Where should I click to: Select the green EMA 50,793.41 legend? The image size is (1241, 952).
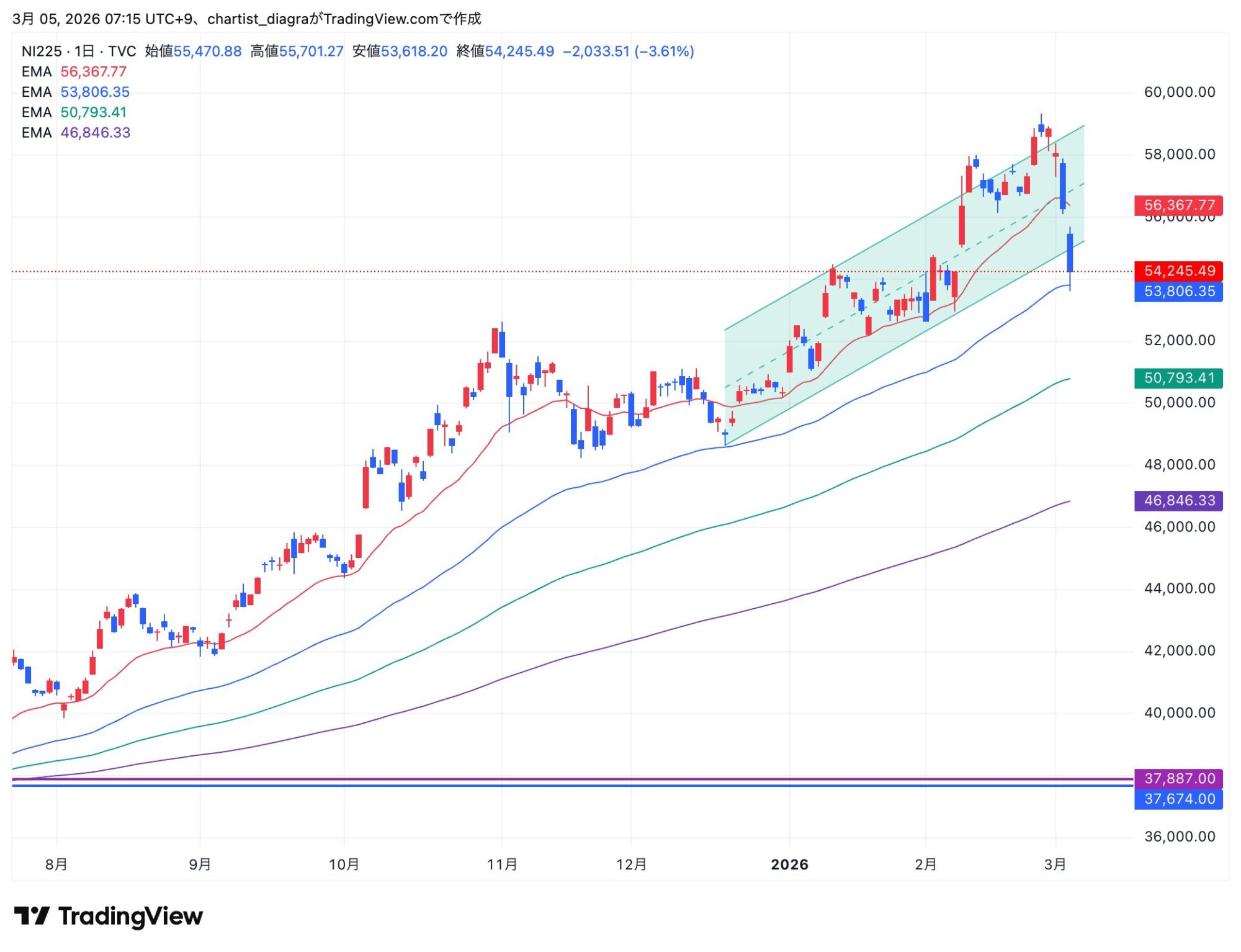(x=74, y=112)
